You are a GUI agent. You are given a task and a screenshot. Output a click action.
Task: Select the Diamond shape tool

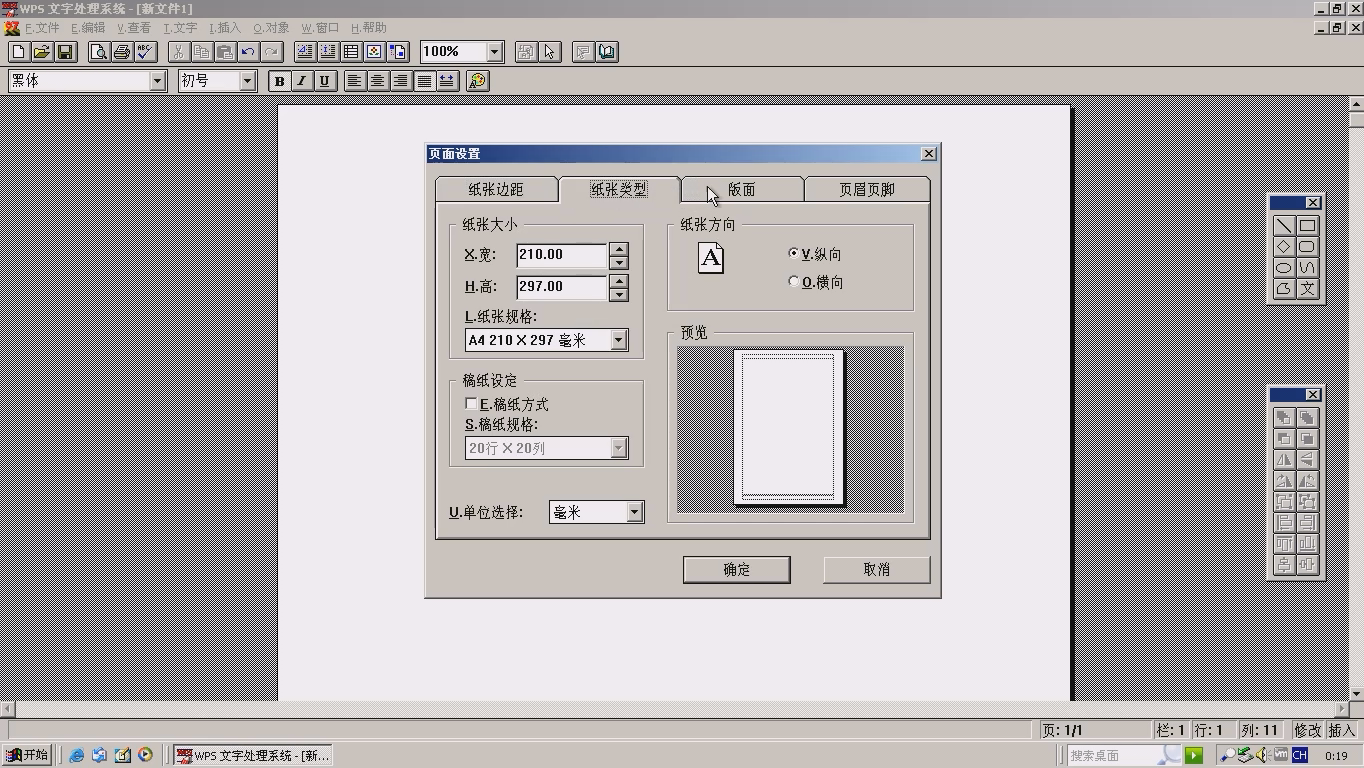pos(1284,247)
